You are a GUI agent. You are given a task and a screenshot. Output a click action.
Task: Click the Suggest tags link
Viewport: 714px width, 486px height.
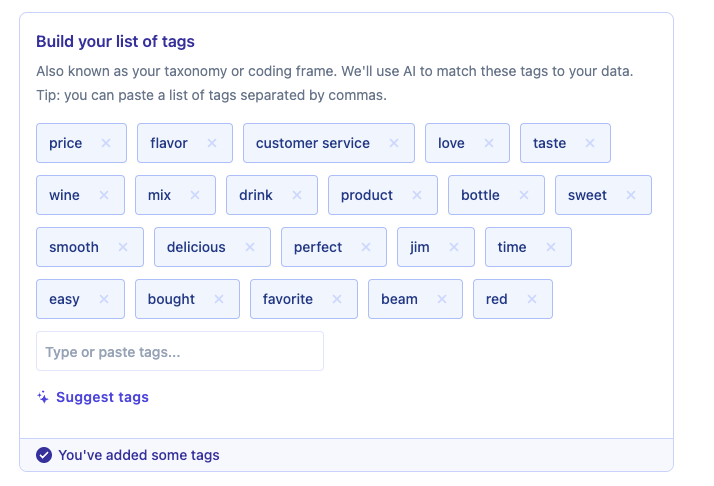point(102,397)
